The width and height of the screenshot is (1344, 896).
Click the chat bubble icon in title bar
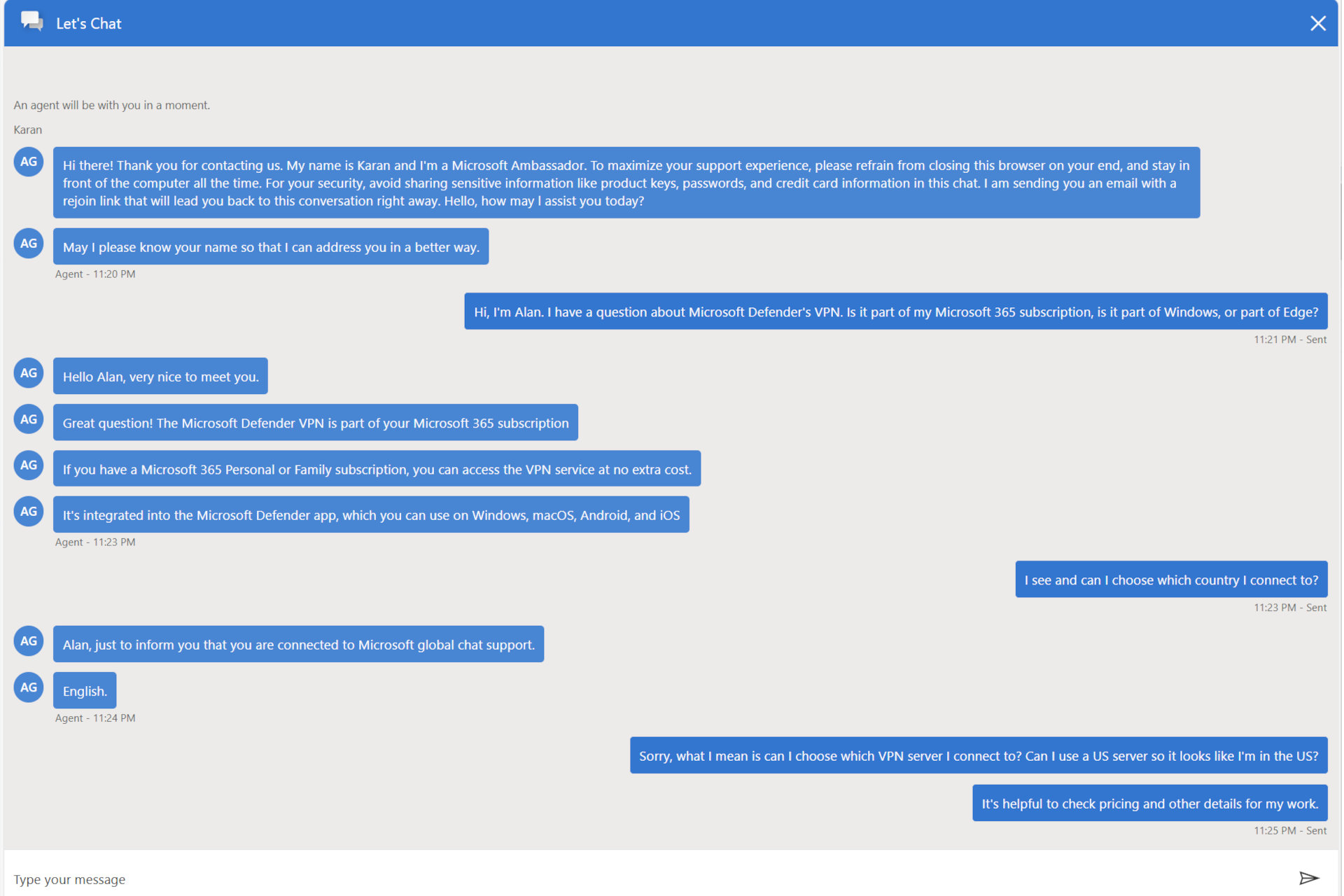29,22
